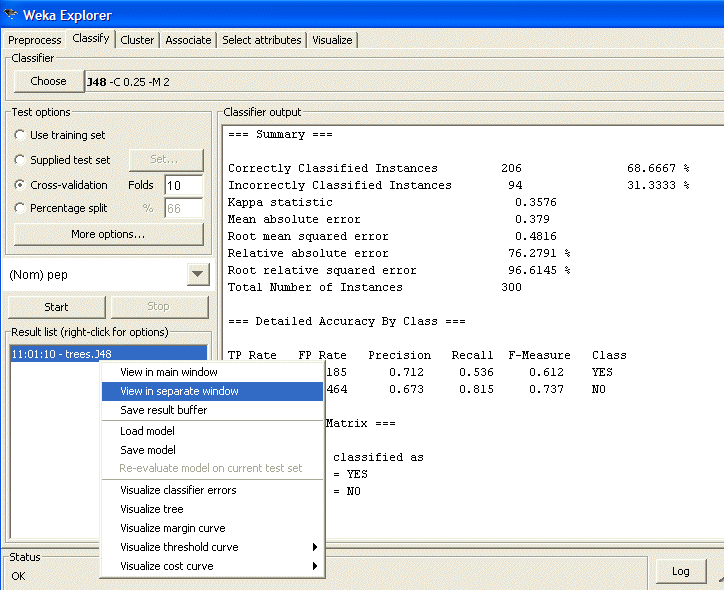Choose the Percentage split radio button

[20, 208]
